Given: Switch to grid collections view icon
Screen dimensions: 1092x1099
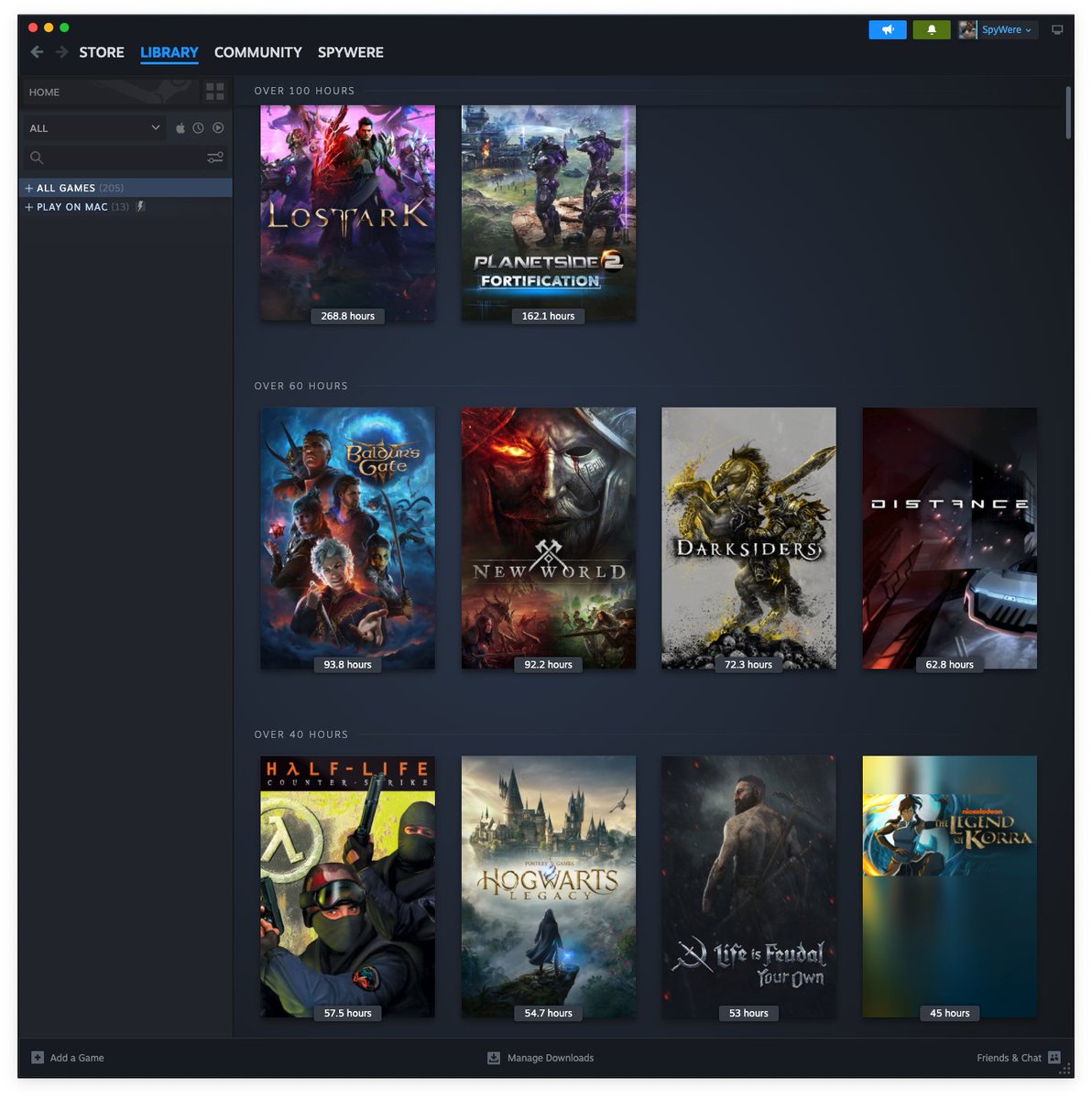Looking at the screenshot, I should tap(215, 92).
